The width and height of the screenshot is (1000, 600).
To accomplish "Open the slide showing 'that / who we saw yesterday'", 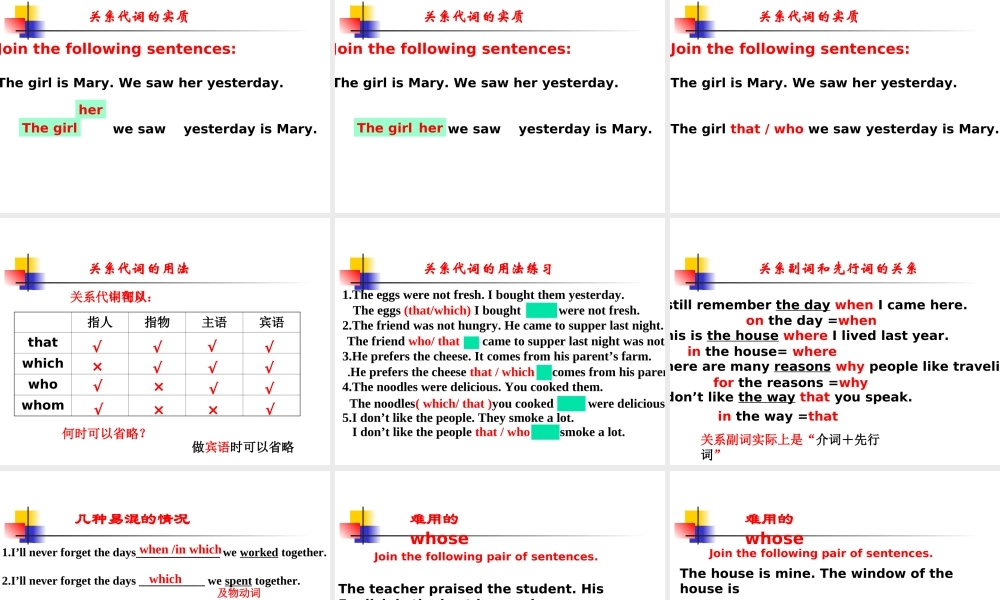I will [x=835, y=106].
